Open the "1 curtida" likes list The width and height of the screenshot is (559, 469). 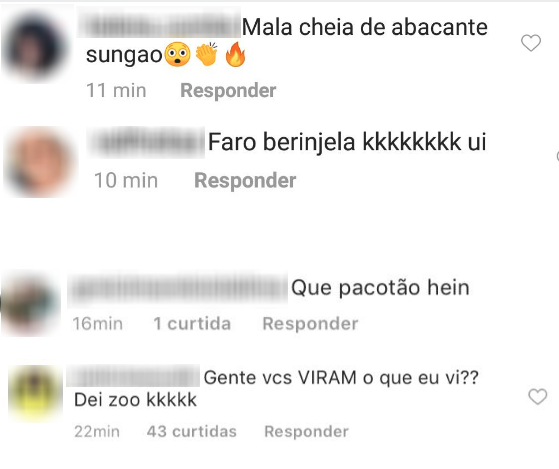pos(192,324)
